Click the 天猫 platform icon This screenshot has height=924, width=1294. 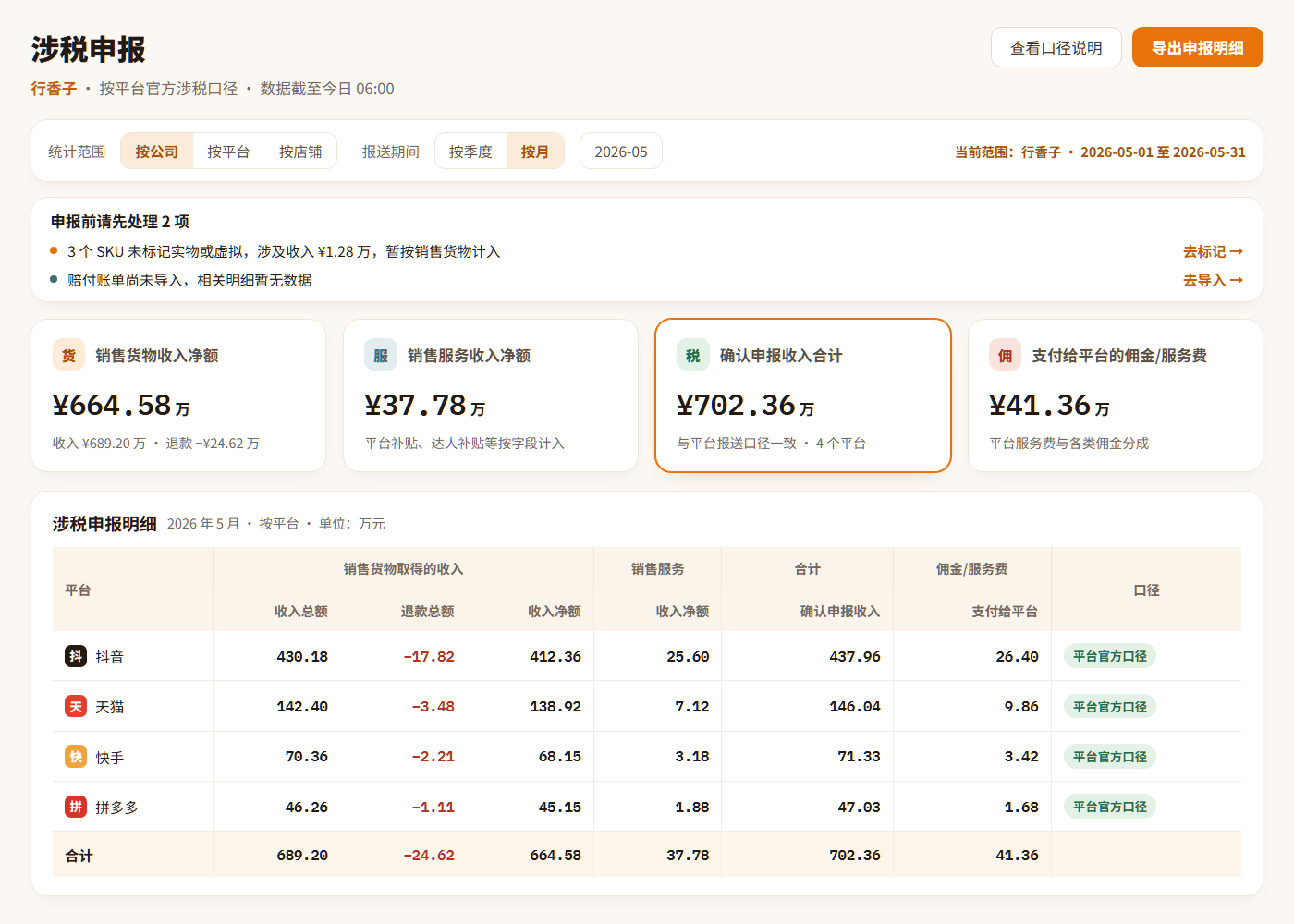76,706
